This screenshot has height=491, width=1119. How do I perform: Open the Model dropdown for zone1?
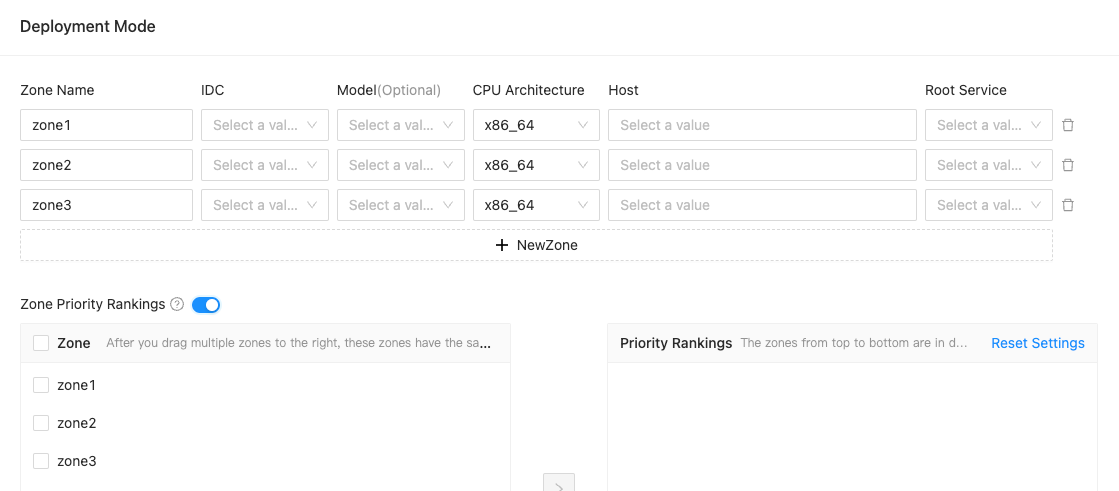coord(401,125)
